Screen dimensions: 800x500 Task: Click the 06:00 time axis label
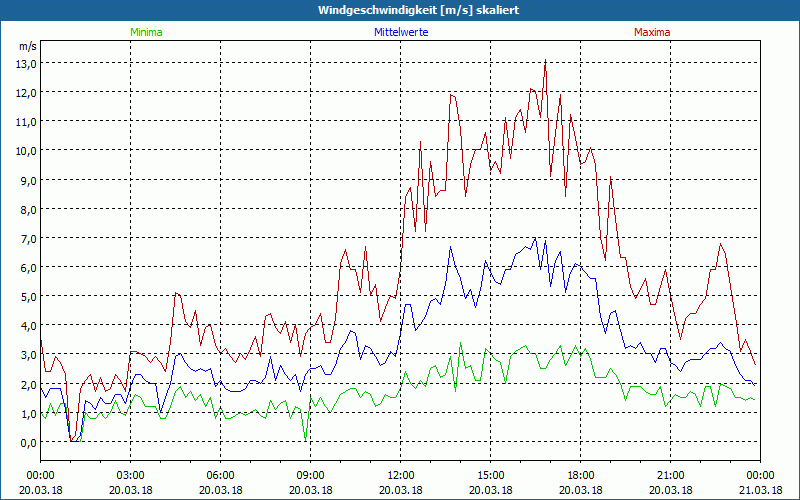tap(220, 475)
